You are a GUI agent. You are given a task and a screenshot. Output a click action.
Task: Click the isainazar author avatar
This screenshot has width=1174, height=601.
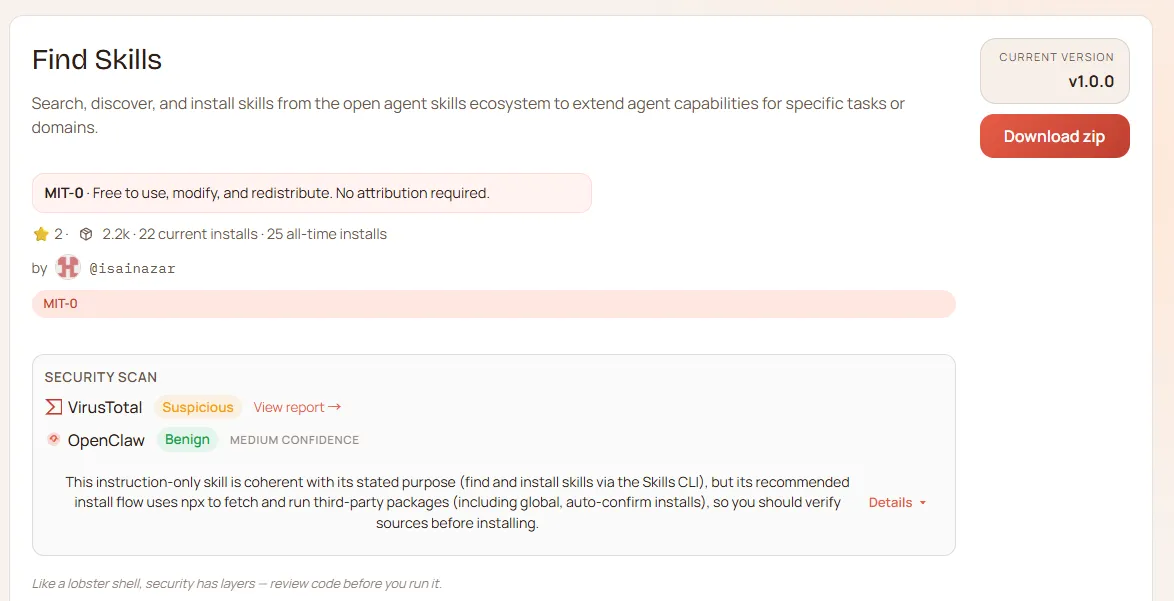click(x=68, y=268)
